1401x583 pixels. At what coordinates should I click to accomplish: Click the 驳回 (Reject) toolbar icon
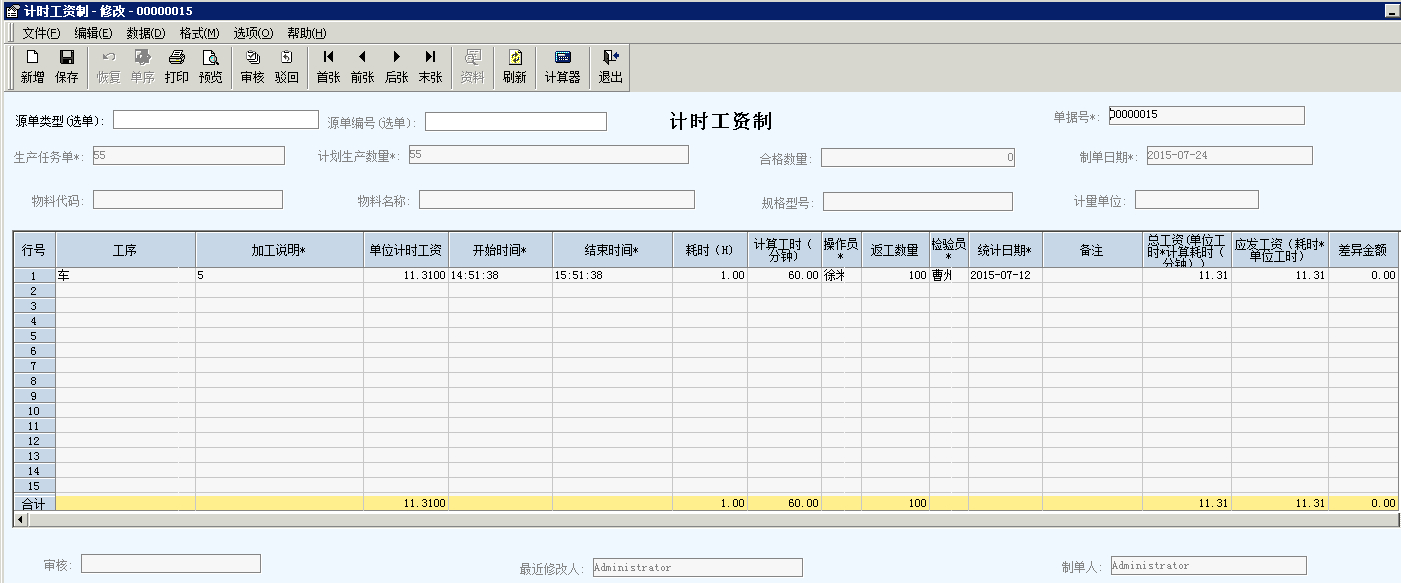[x=286, y=67]
